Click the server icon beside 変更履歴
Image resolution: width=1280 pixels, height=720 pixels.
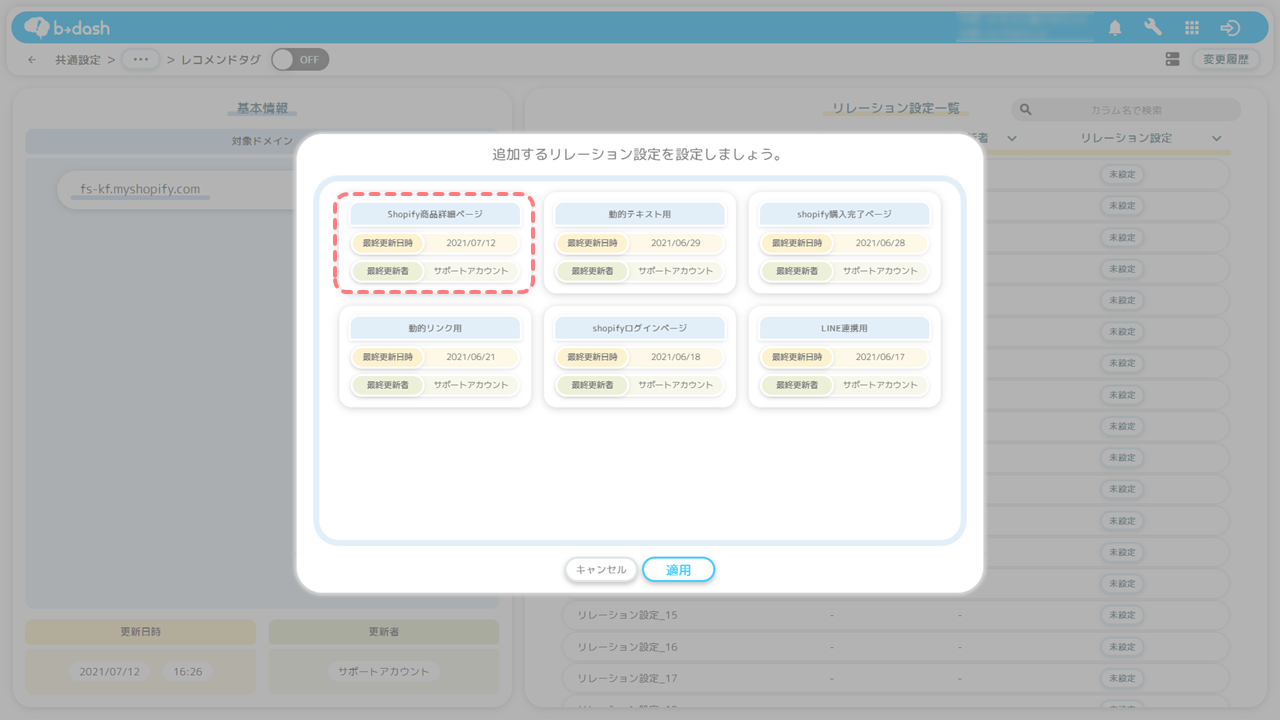pyautogui.click(x=1173, y=59)
